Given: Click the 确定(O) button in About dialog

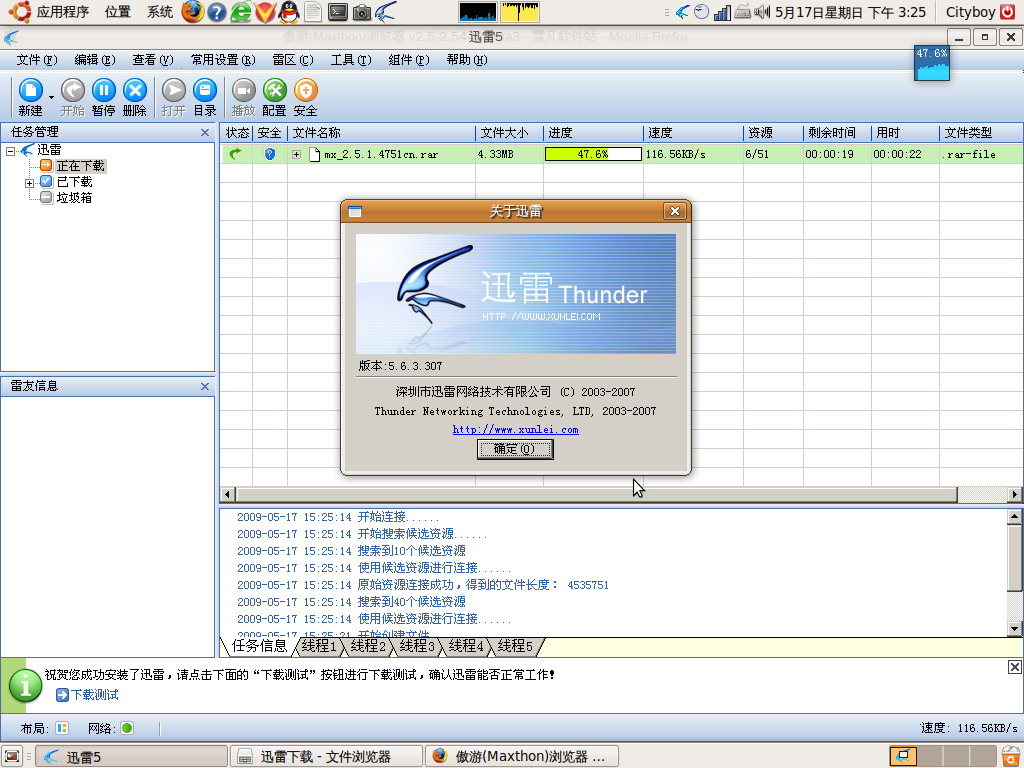Looking at the screenshot, I should 515,449.
